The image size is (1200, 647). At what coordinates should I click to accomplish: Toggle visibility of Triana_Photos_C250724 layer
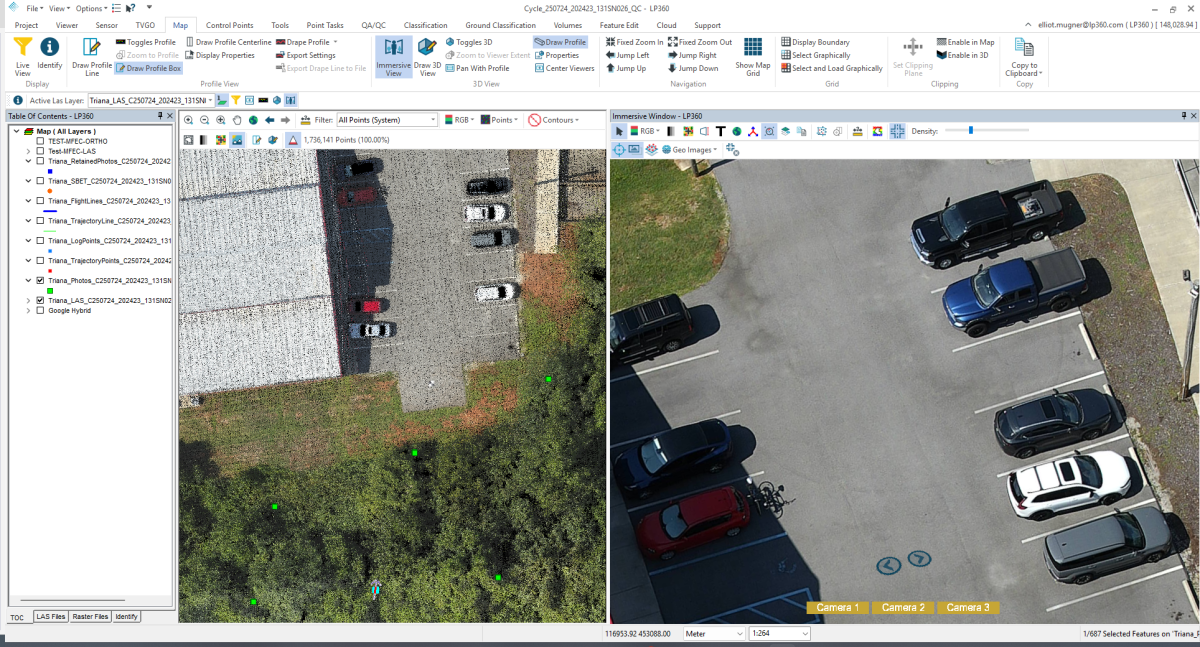(41, 281)
